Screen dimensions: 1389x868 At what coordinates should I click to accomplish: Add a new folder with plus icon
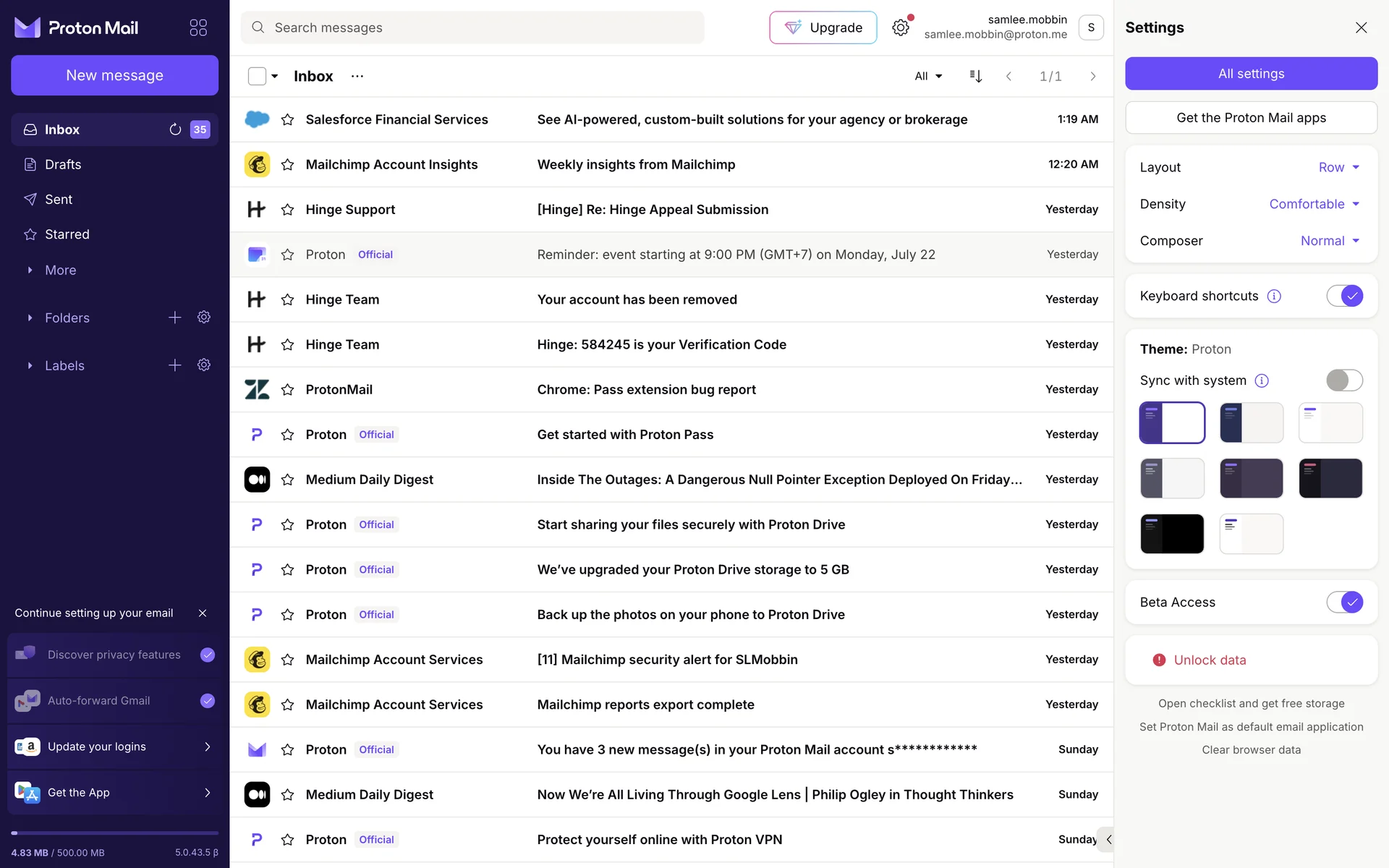175,318
